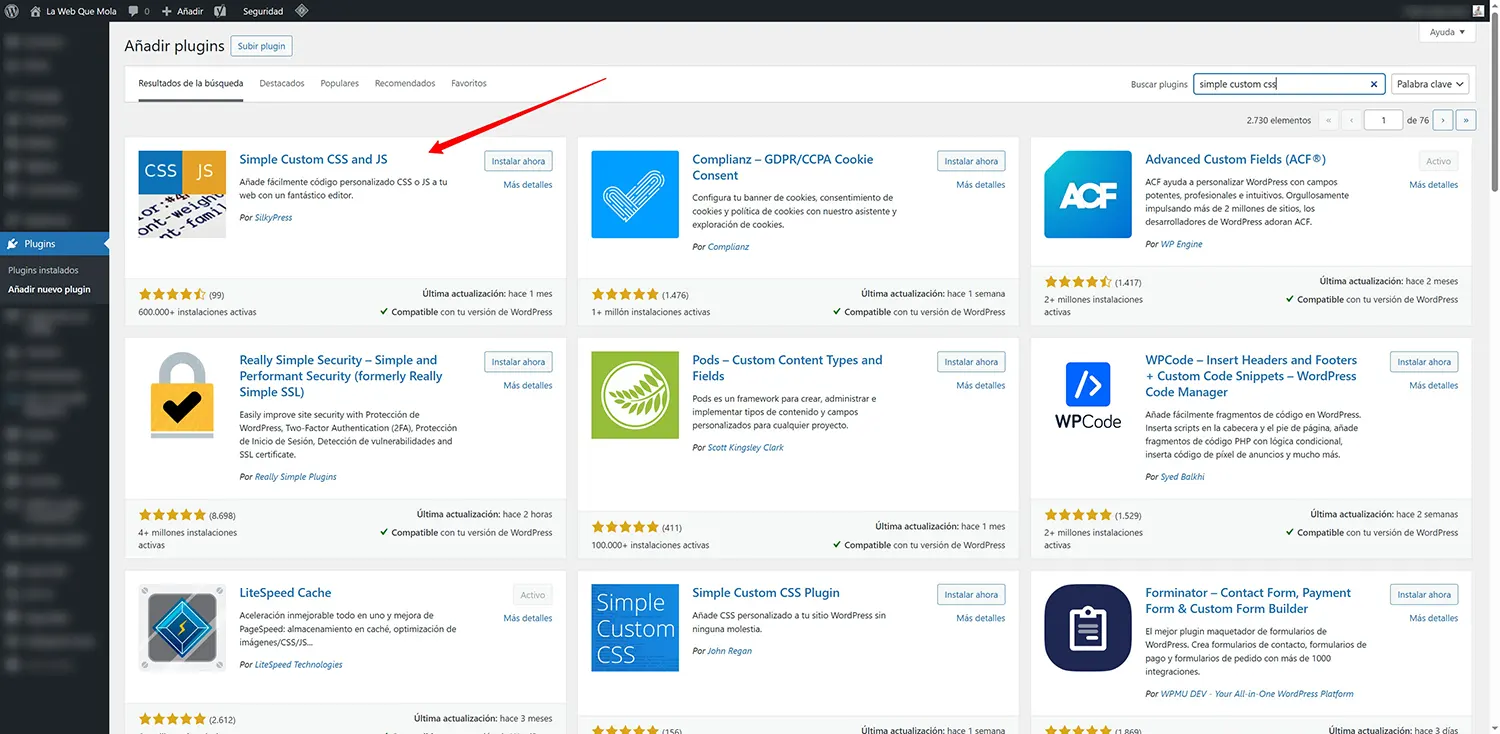Expand the Ayuda help panel
Image resolution: width=1500 pixels, height=734 pixels.
pyautogui.click(x=1447, y=32)
